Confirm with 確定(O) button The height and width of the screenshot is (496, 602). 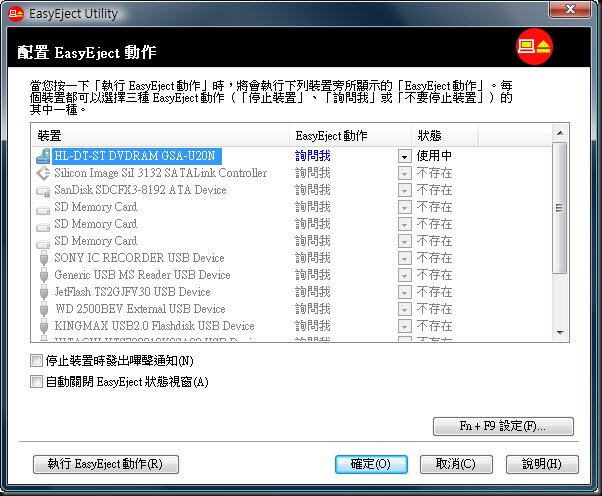(x=371, y=464)
